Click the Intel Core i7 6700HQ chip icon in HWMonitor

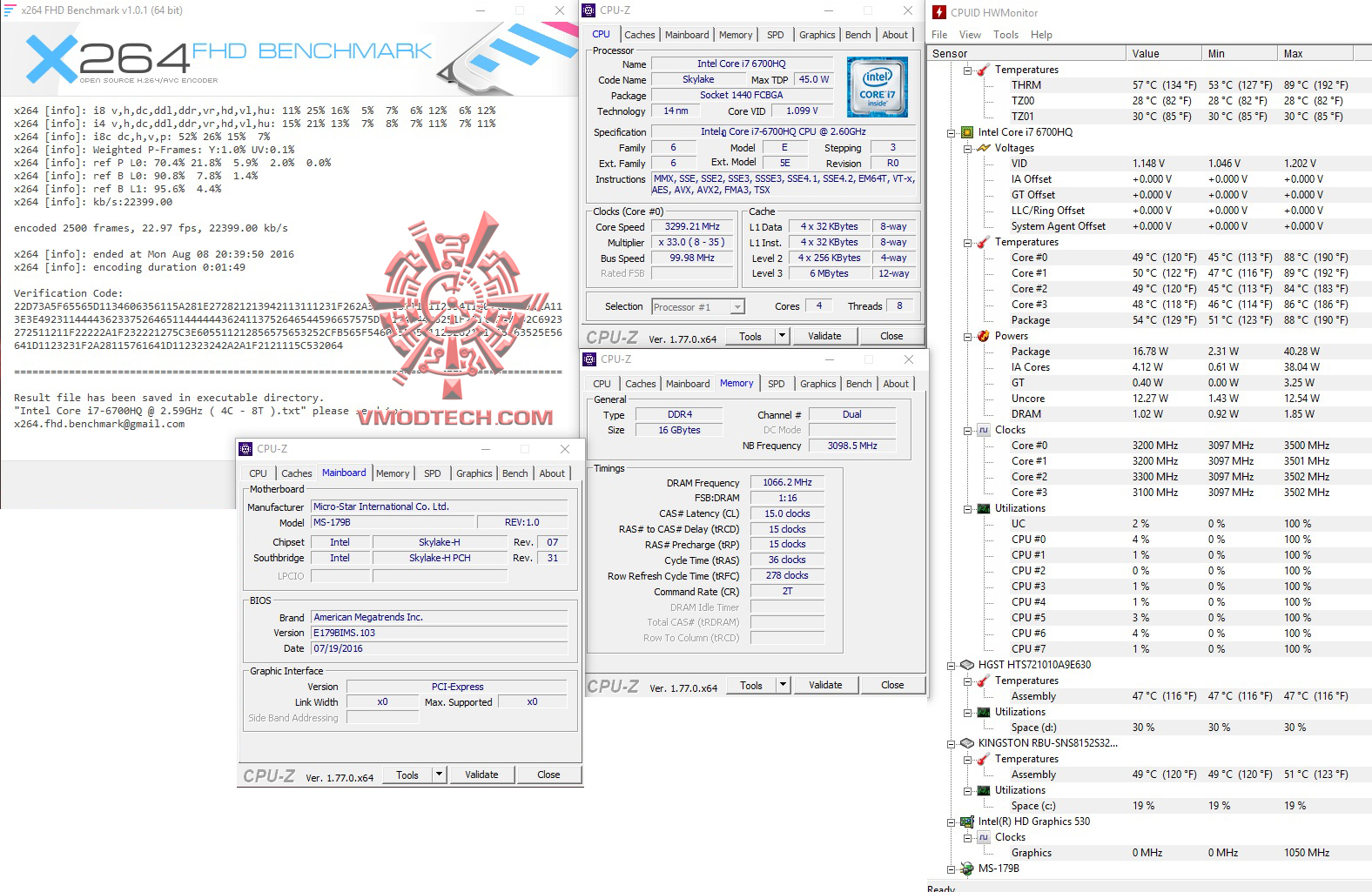pyautogui.click(x=966, y=132)
